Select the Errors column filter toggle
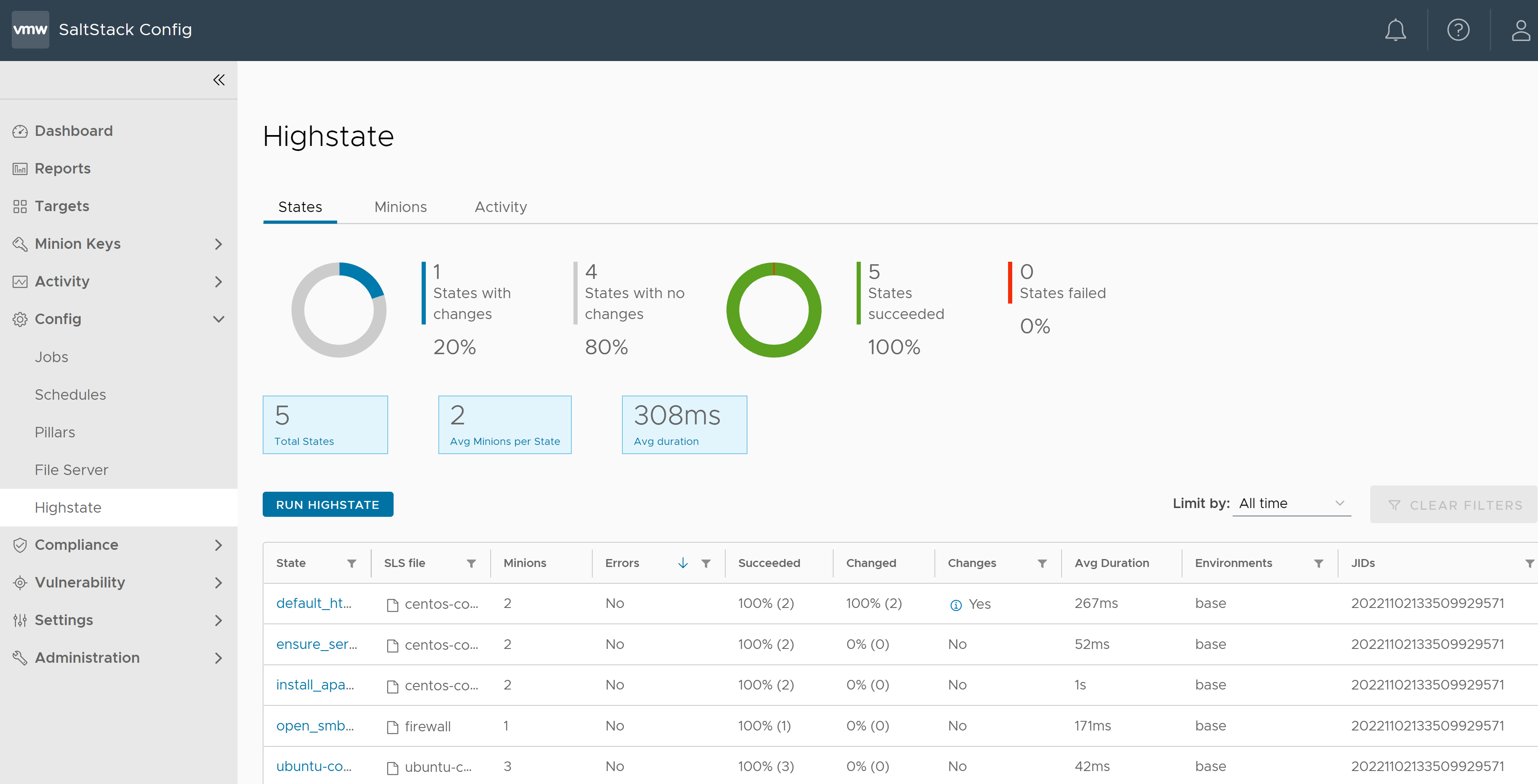The width and height of the screenshot is (1538, 784). tap(707, 563)
